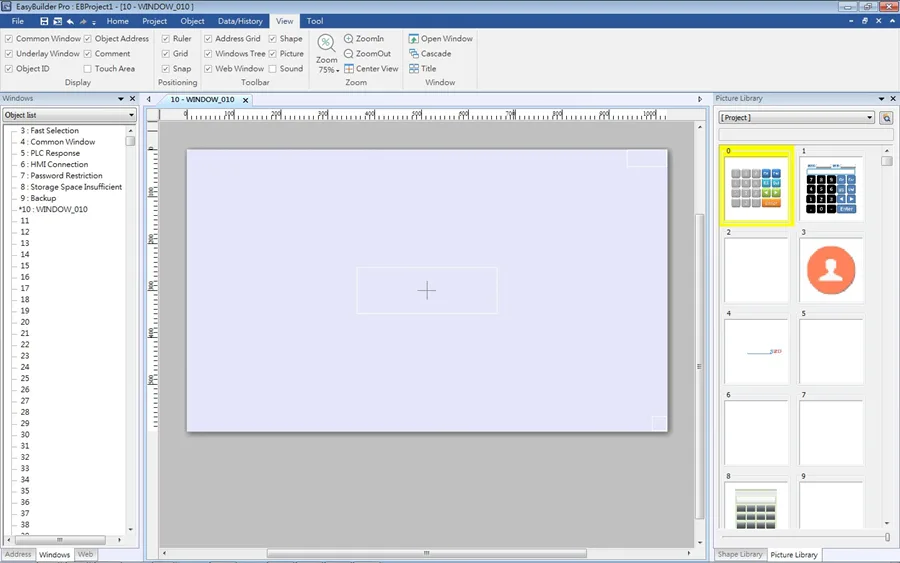Image resolution: width=900 pixels, height=563 pixels.
Task: Open the Home ribbon tab
Action: pyautogui.click(x=118, y=21)
